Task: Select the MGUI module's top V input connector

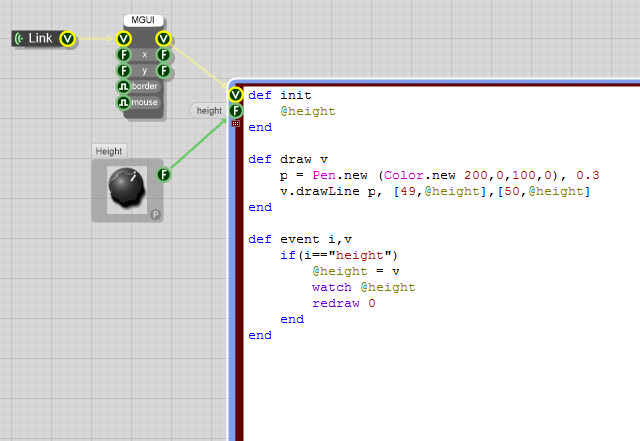Action: 124,39
